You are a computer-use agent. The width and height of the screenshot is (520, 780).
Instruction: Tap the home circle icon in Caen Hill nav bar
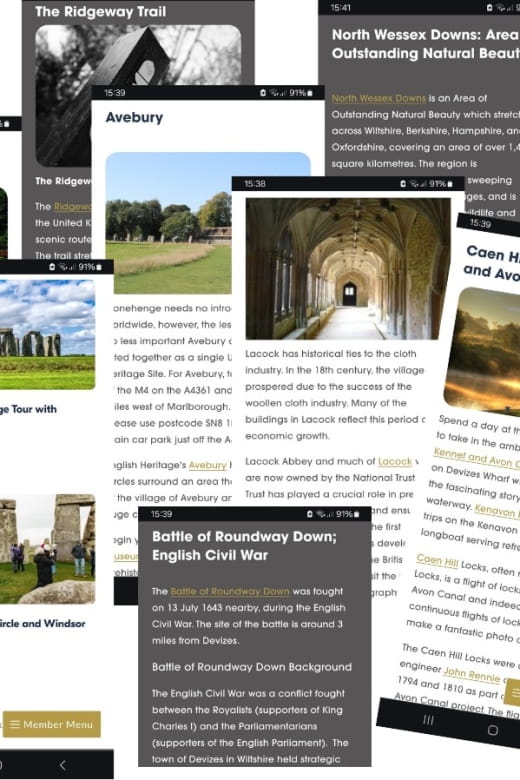493,730
